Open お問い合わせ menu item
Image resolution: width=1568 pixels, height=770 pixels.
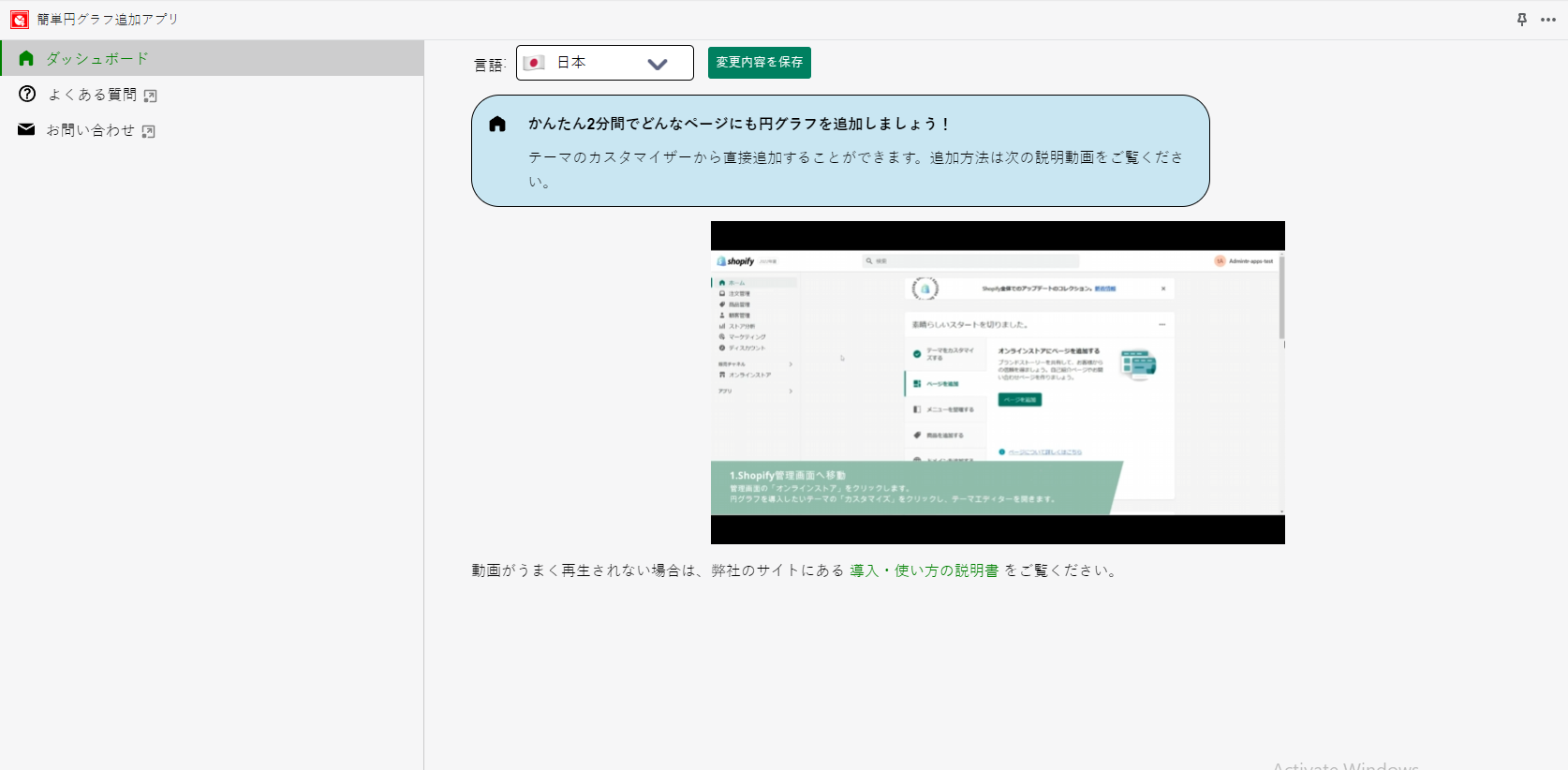(x=90, y=130)
